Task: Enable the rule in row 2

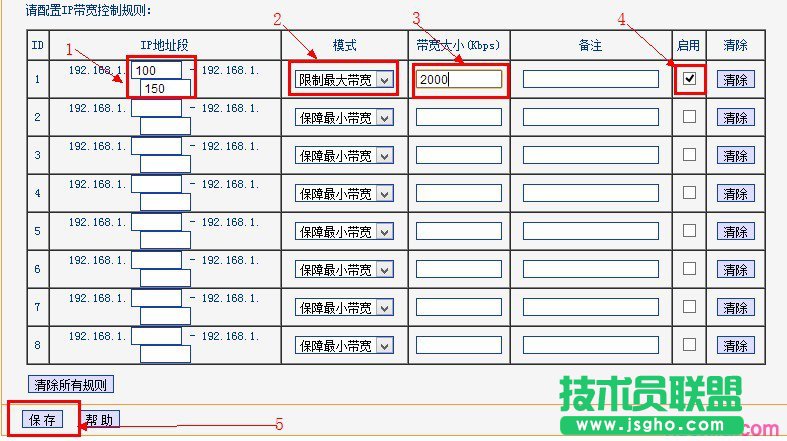Action: click(689, 117)
